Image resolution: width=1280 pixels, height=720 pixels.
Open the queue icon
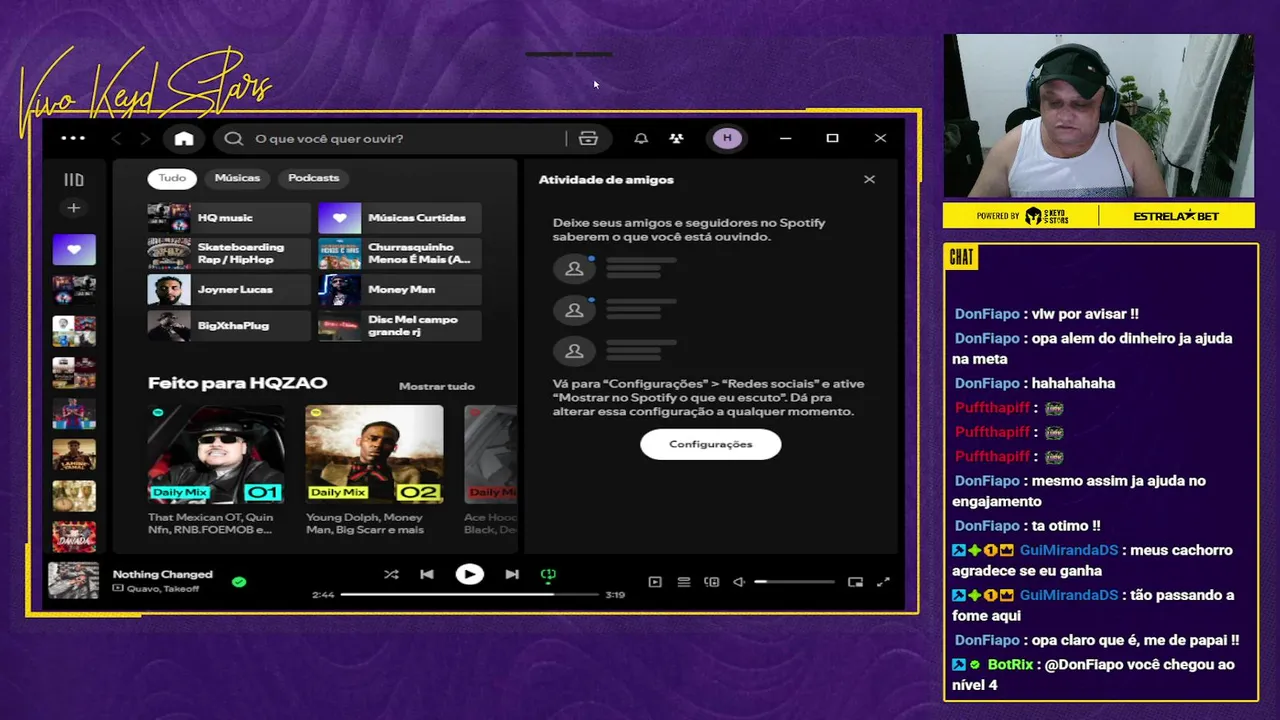tap(684, 582)
